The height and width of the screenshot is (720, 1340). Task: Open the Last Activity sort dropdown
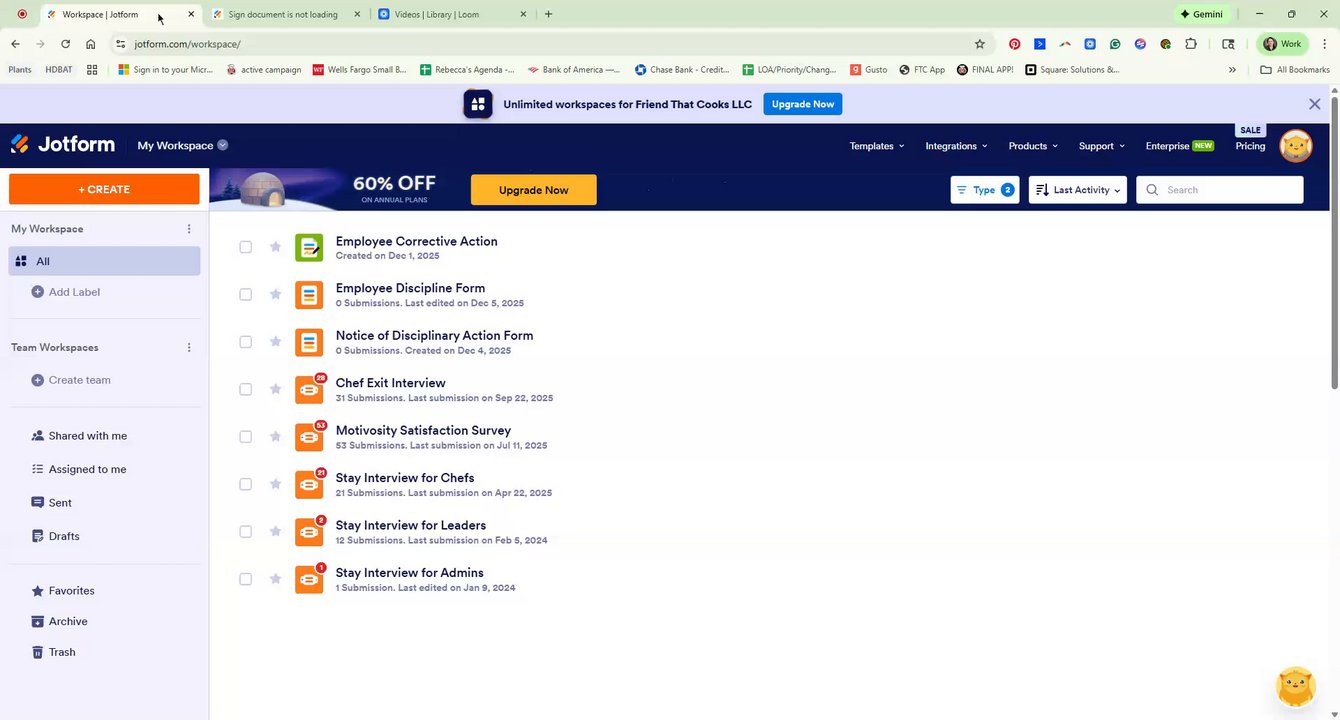click(1078, 190)
